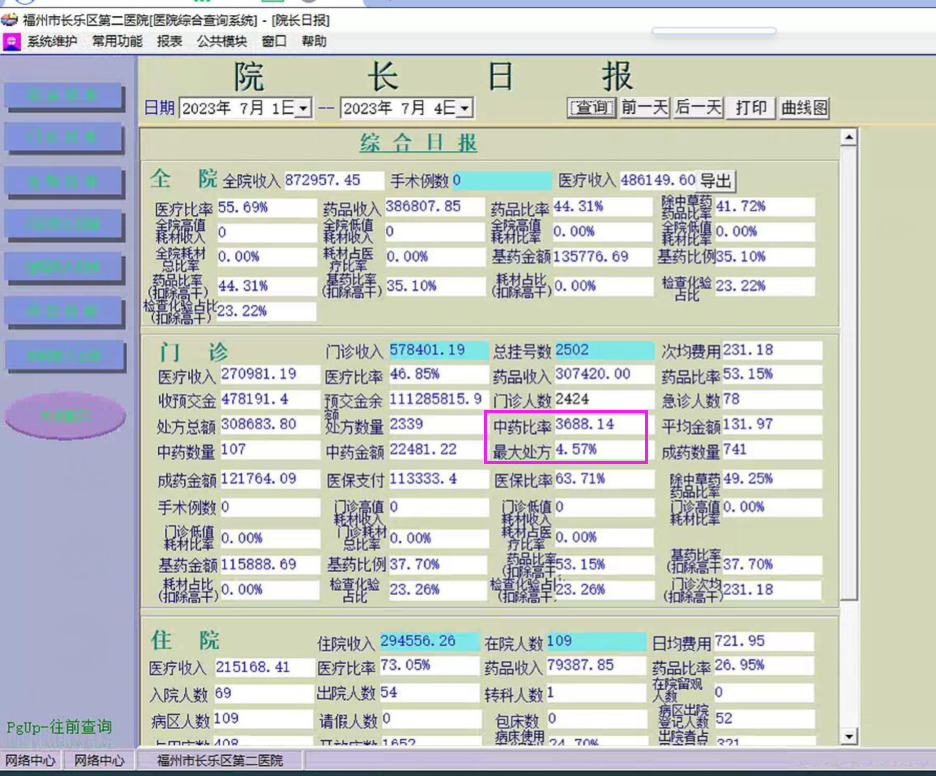Click the 查询 button

(591, 108)
